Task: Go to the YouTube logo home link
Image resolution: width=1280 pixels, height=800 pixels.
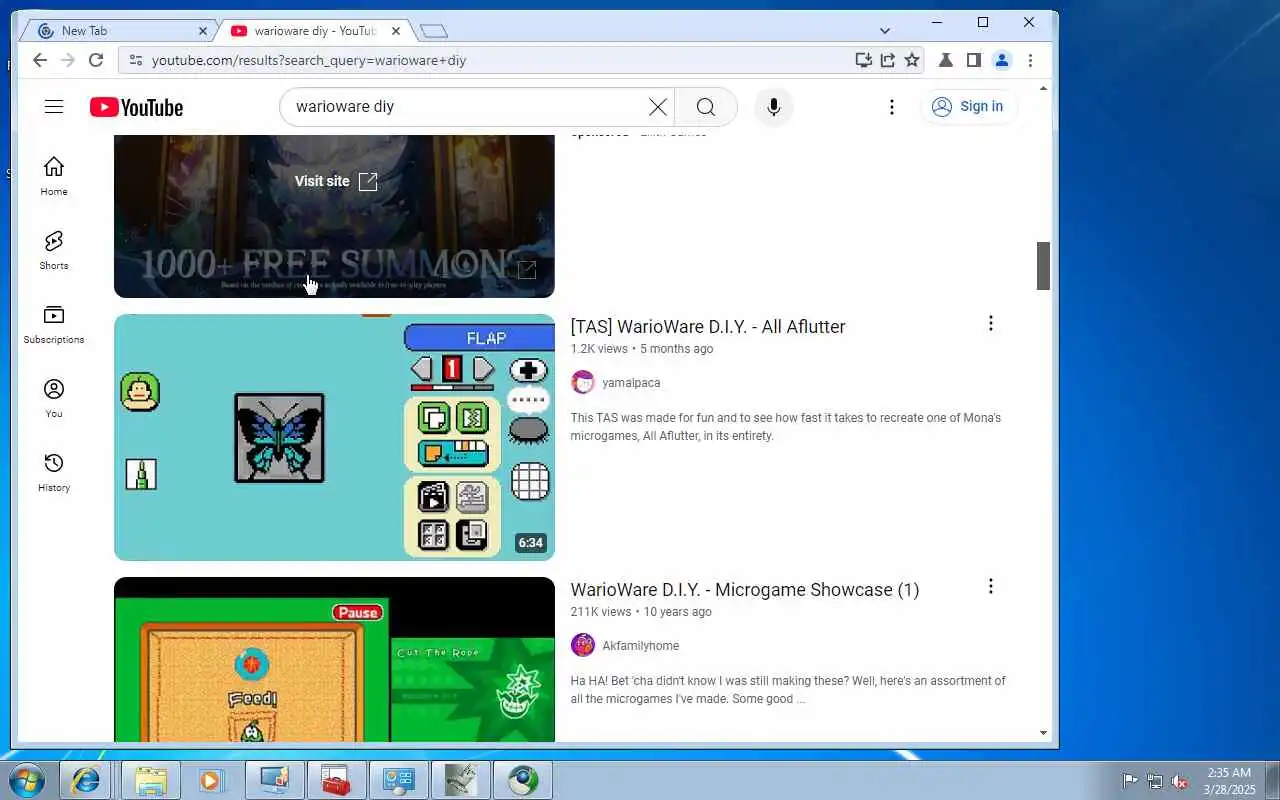Action: point(136,107)
